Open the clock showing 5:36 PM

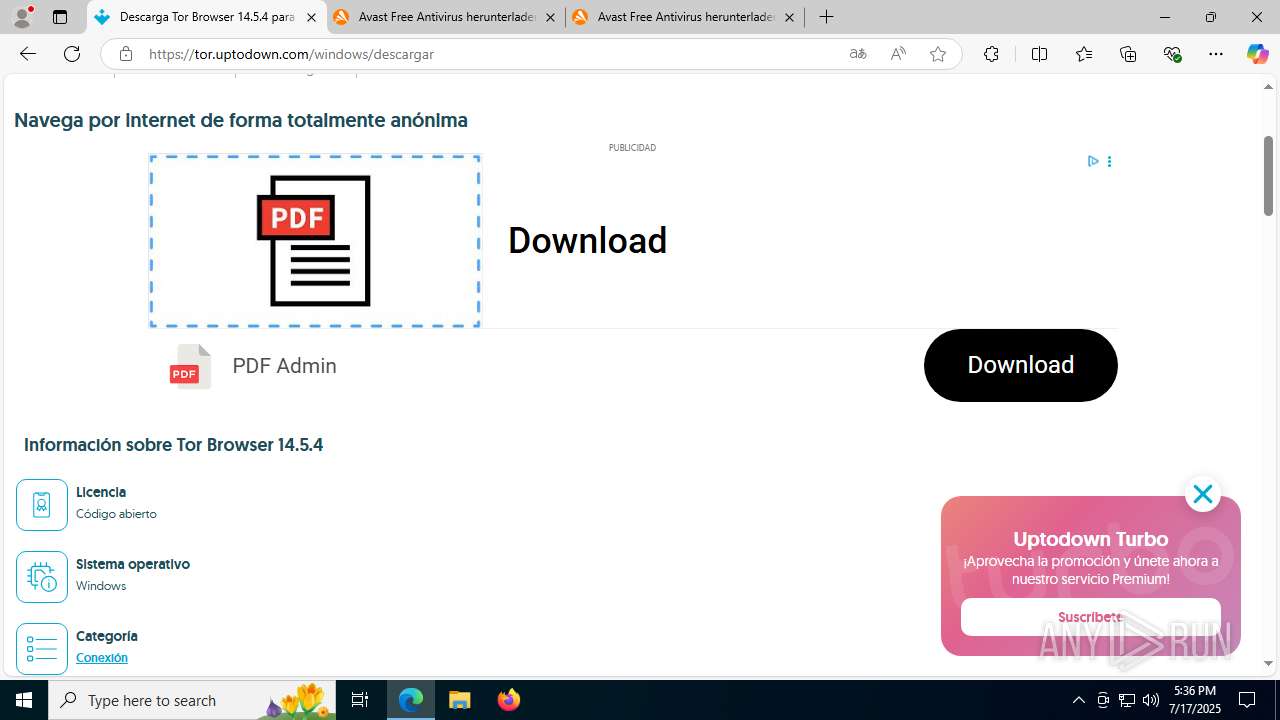point(1196,700)
